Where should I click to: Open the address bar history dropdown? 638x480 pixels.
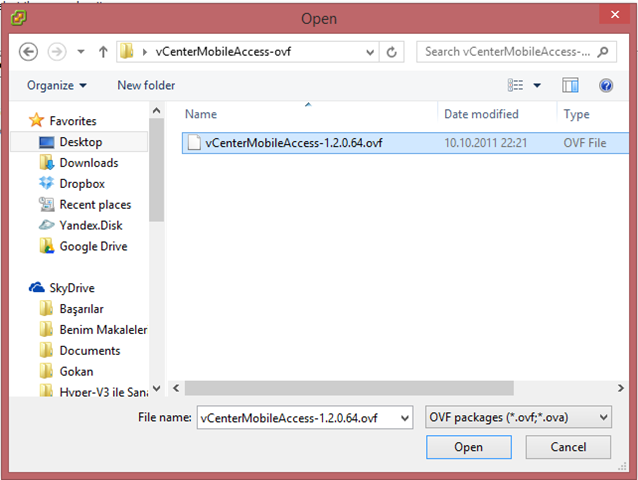pyautogui.click(x=370, y=52)
